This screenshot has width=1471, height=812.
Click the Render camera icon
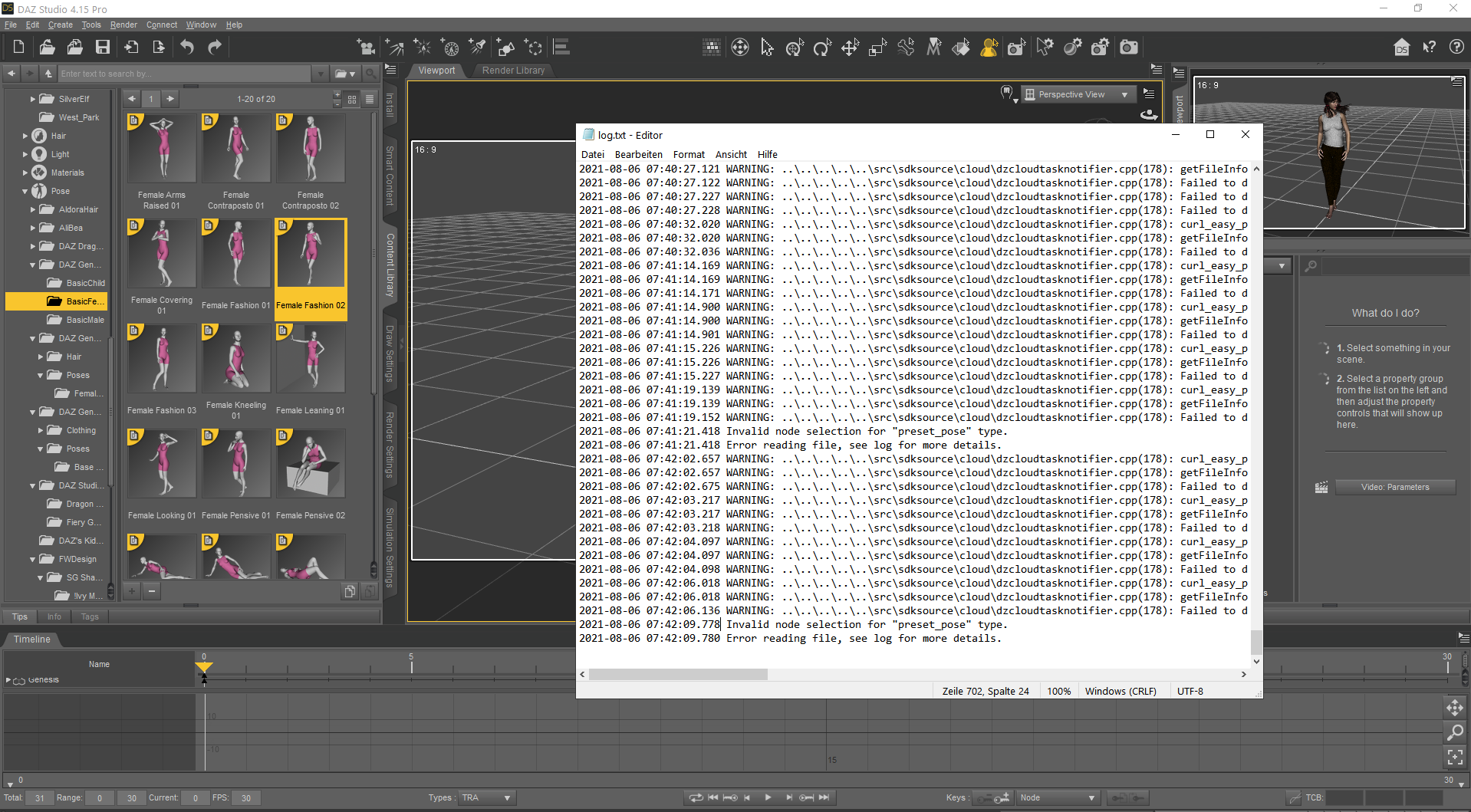[x=1129, y=48]
